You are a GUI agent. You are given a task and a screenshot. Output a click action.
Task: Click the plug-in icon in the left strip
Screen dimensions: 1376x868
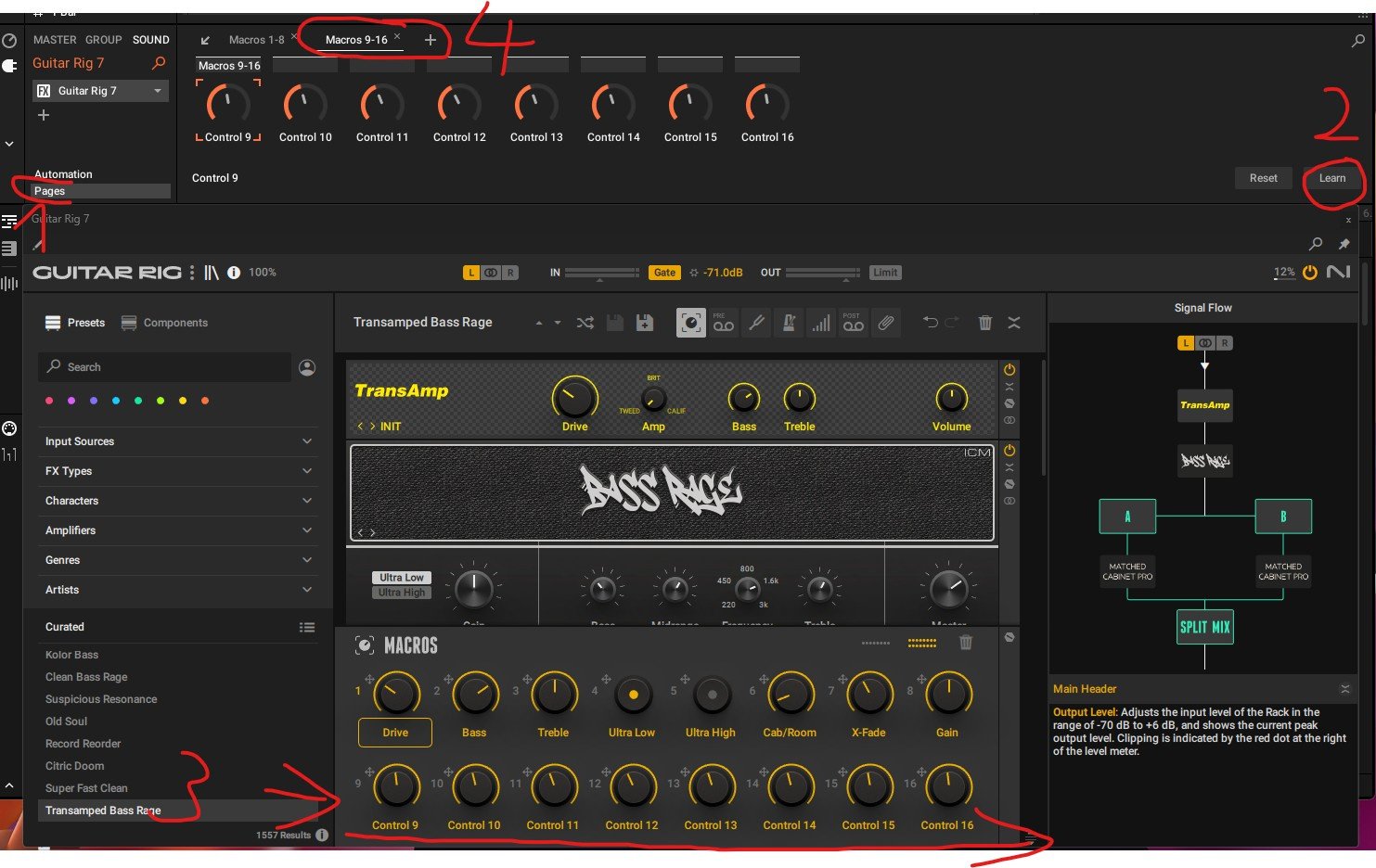click(9, 66)
